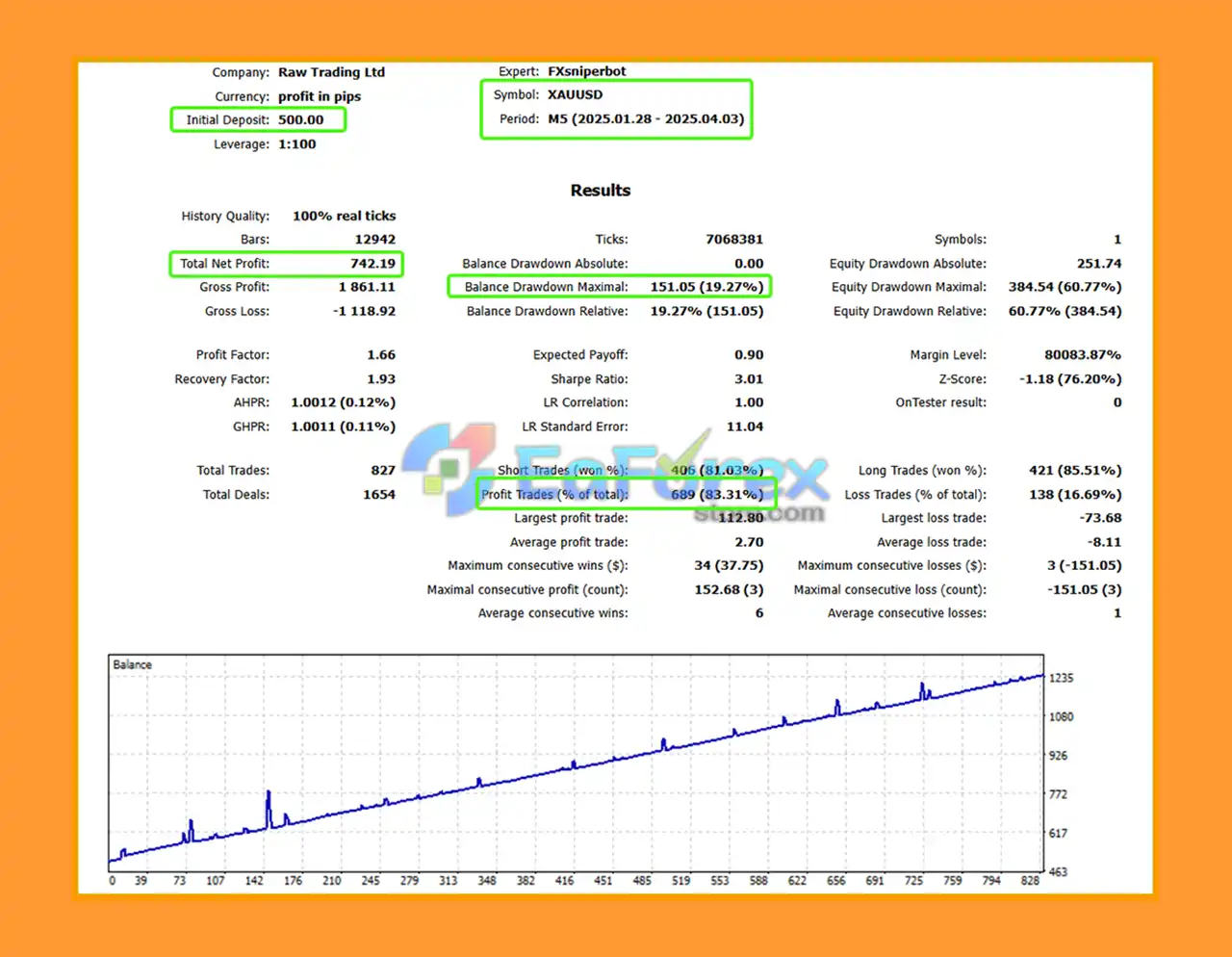Click Largest loss trade value -73.68
This screenshot has height=957, width=1232.
[x=1100, y=518]
